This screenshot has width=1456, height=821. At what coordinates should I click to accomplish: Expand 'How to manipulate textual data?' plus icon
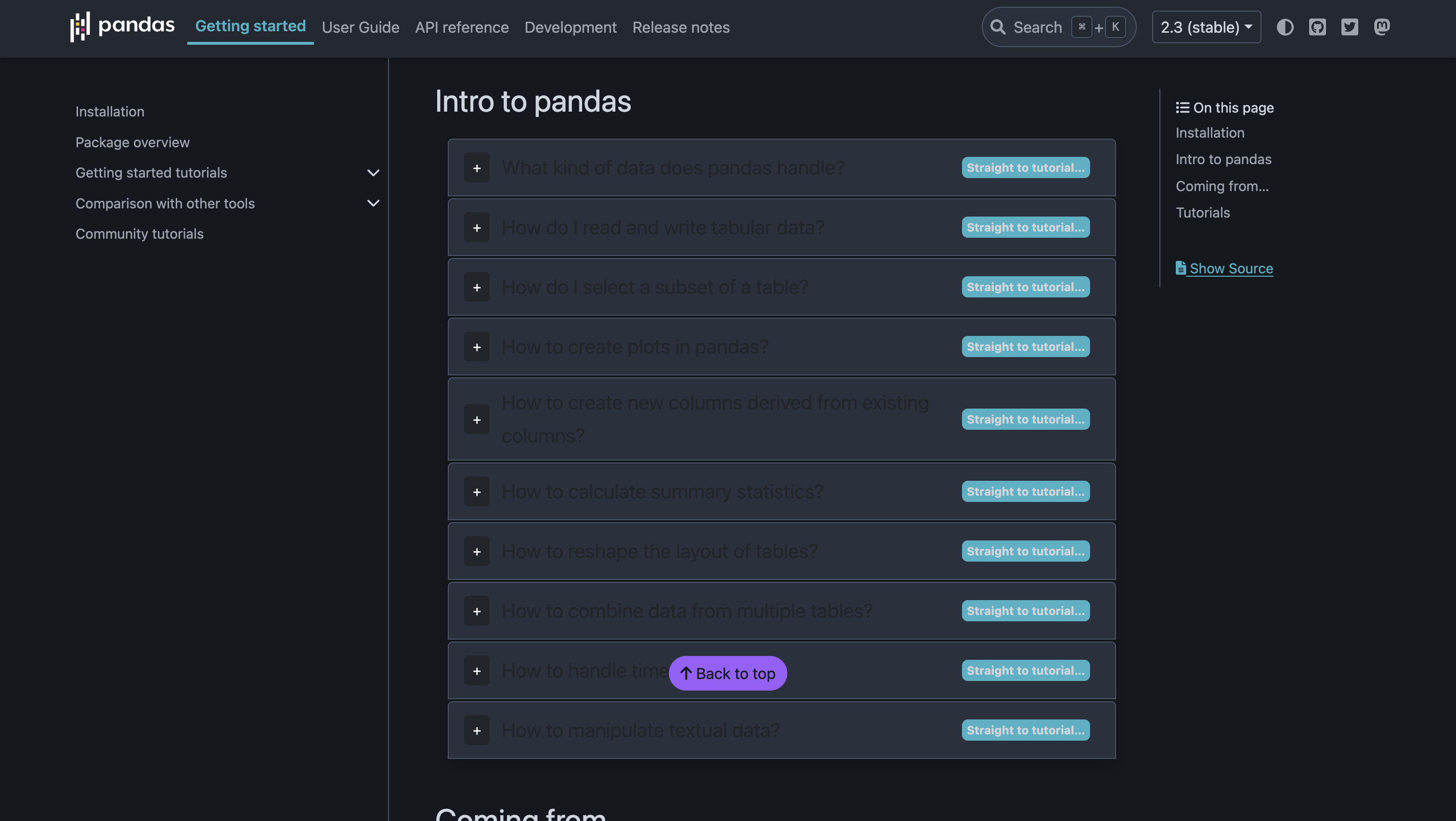tap(477, 731)
